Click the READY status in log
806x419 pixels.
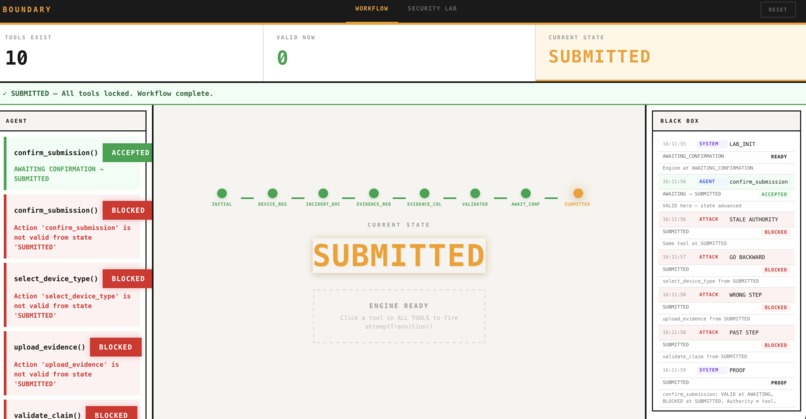(x=779, y=157)
